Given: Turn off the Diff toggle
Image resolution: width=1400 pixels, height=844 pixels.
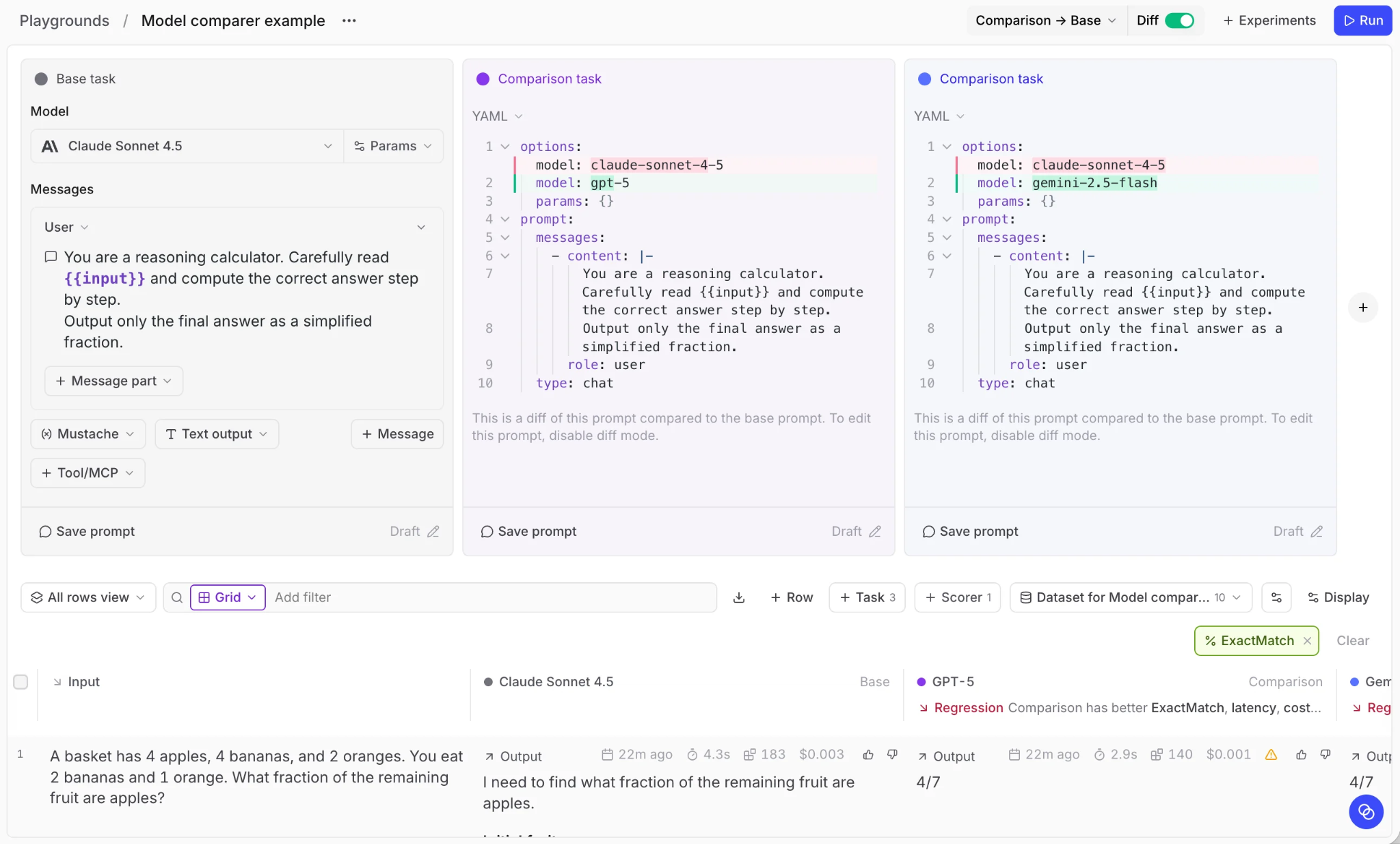Looking at the screenshot, I should [1179, 21].
